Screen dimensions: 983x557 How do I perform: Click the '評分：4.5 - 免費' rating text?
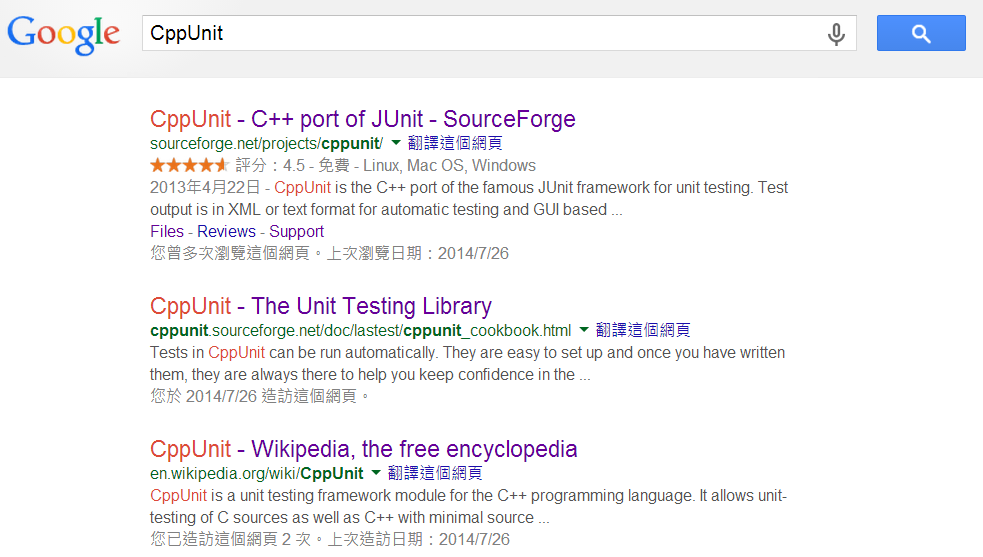point(292,166)
